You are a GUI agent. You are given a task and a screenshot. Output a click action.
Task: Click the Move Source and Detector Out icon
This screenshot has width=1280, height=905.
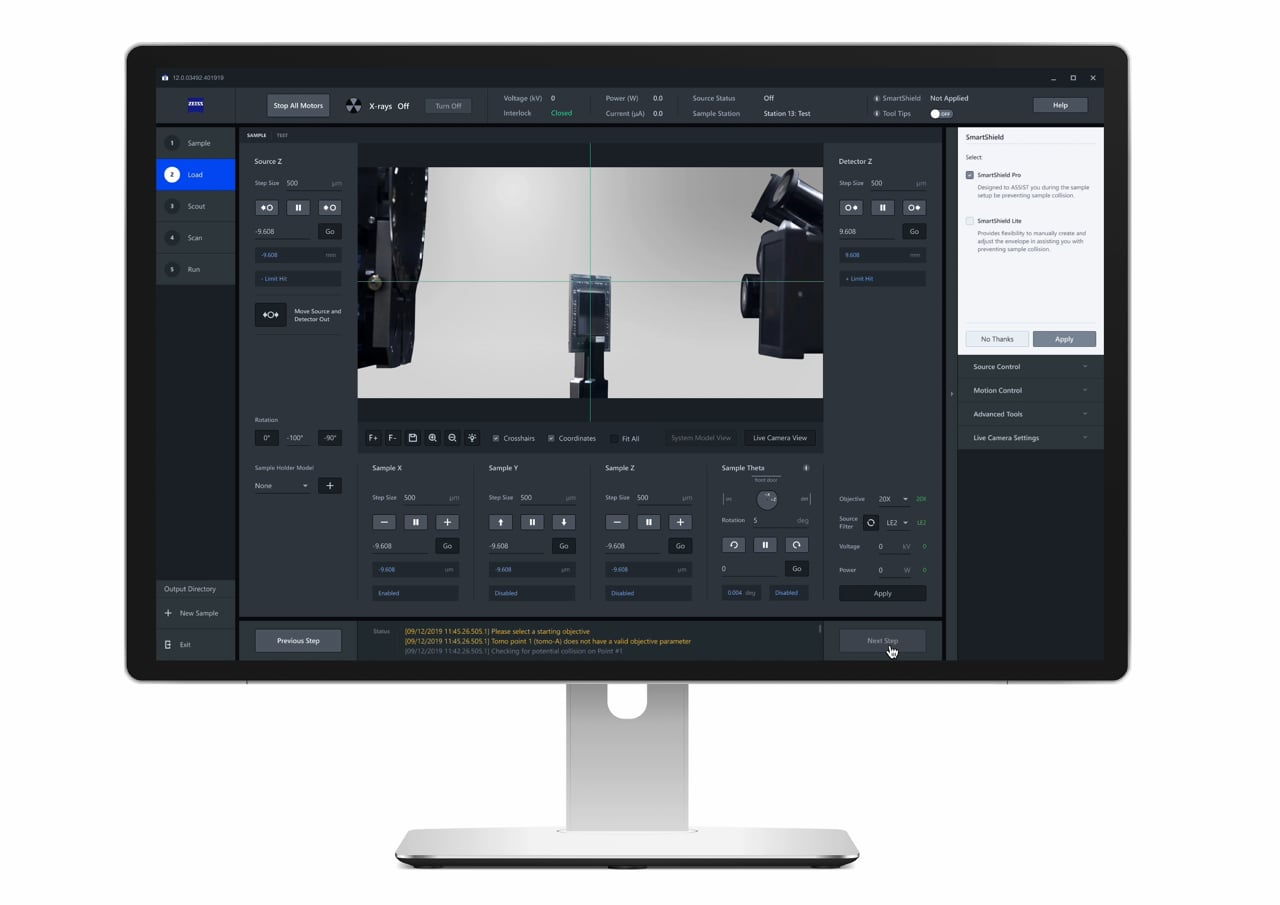tap(270, 315)
